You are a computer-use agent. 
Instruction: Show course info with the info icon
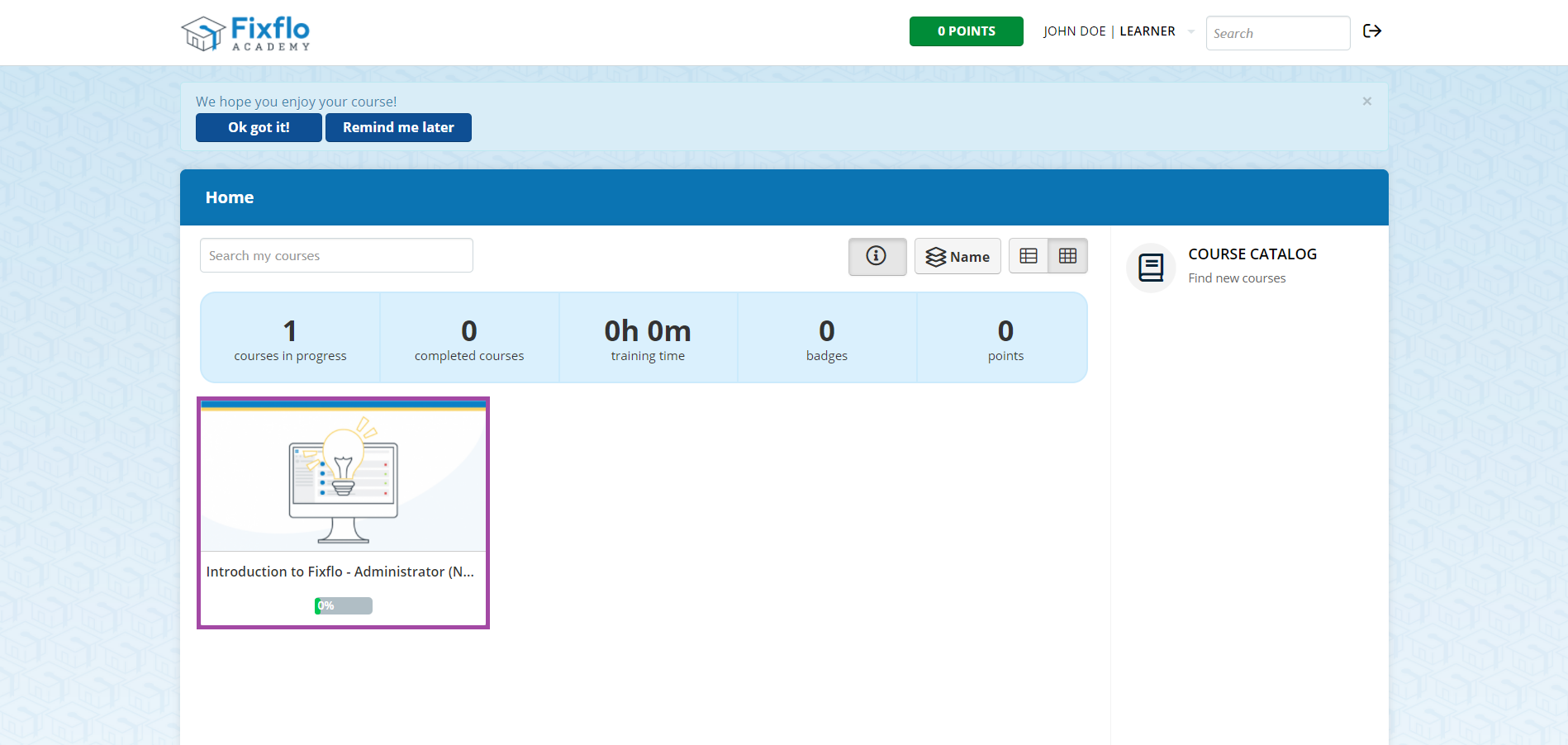(x=877, y=256)
